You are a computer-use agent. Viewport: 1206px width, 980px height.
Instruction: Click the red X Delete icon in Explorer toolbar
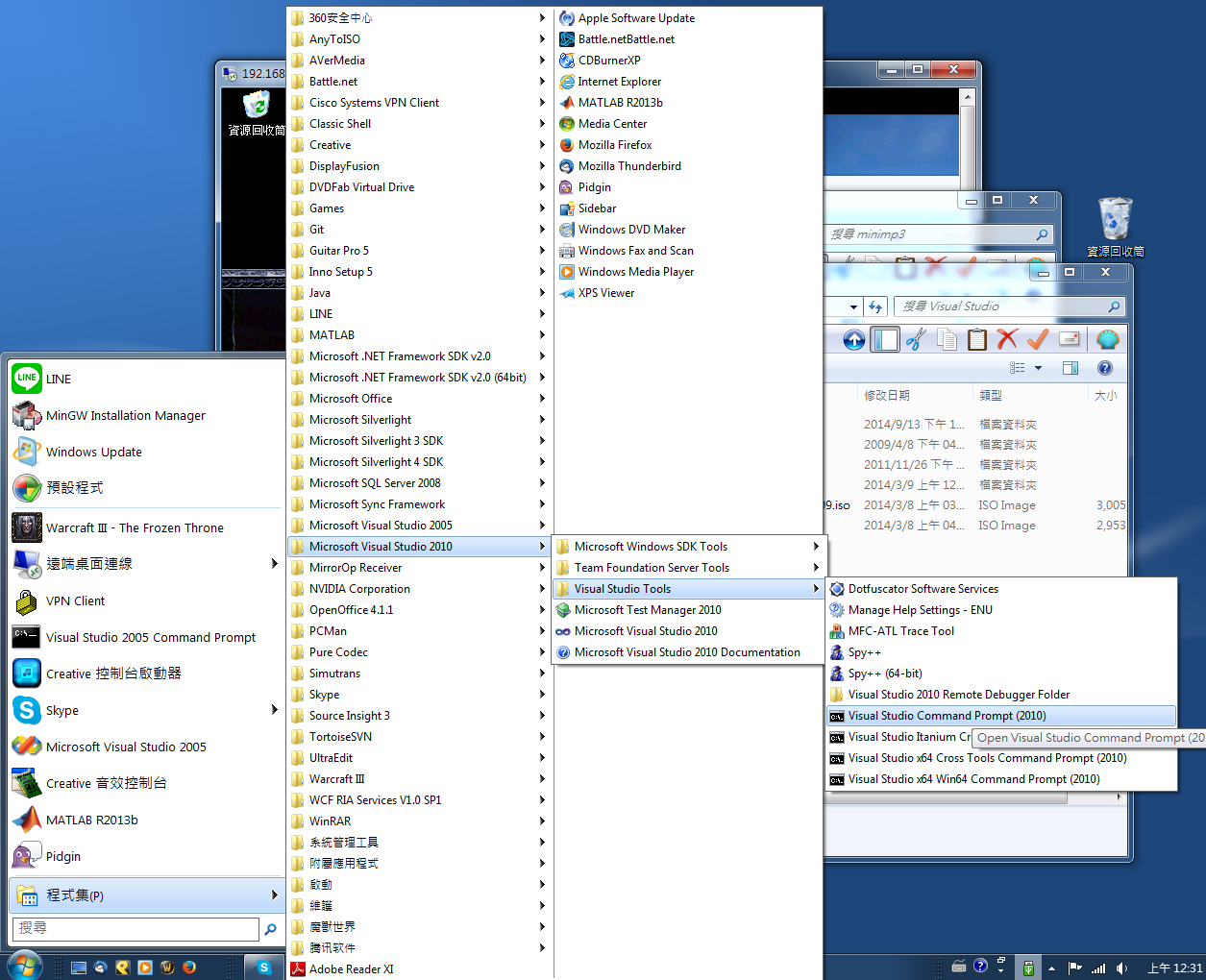(1007, 339)
